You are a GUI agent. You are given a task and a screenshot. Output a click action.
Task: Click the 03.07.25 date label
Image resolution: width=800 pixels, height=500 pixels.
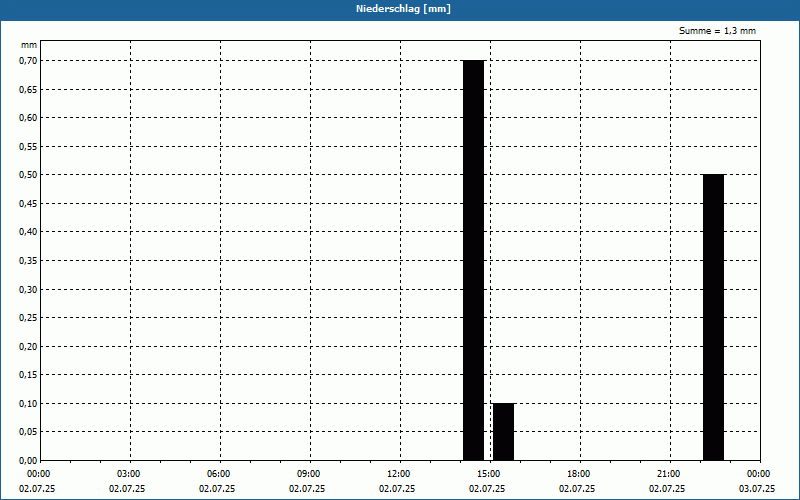tap(757, 489)
